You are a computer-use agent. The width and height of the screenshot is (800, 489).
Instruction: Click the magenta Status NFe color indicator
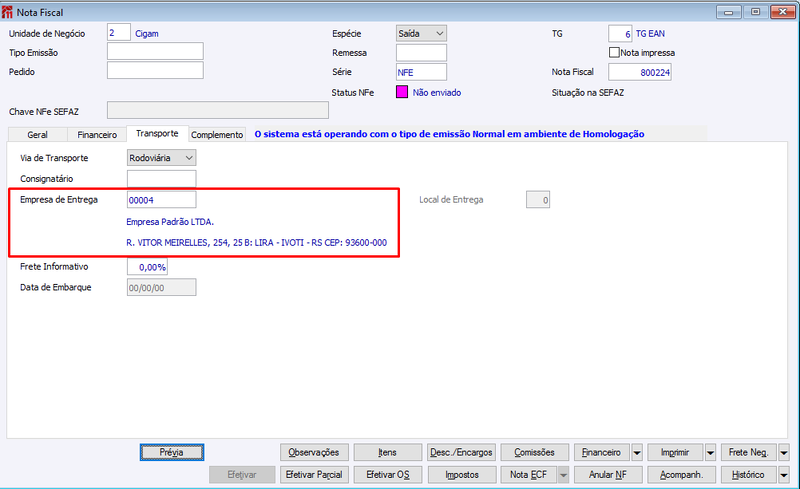(402, 92)
